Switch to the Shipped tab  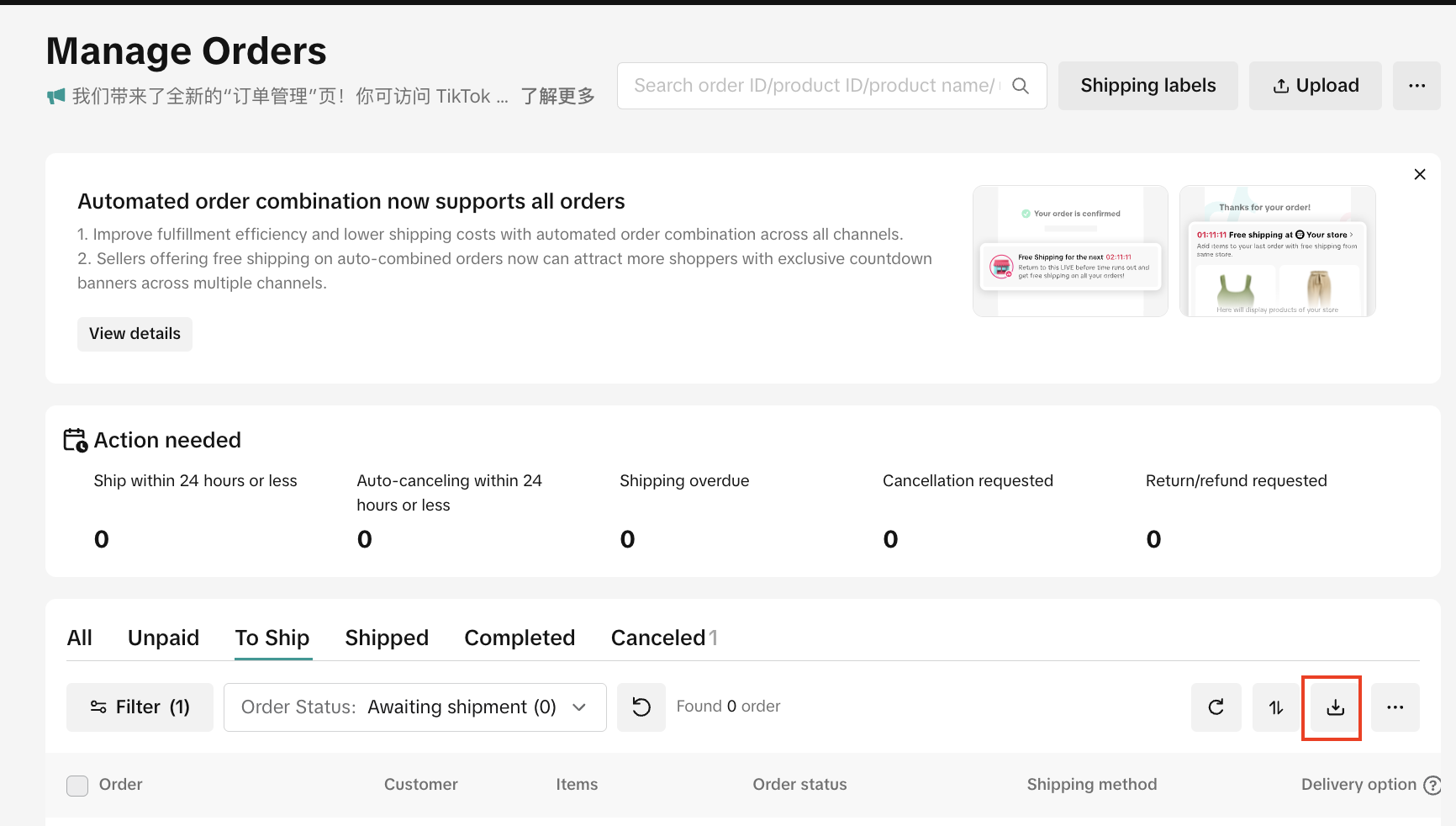click(x=387, y=638)
